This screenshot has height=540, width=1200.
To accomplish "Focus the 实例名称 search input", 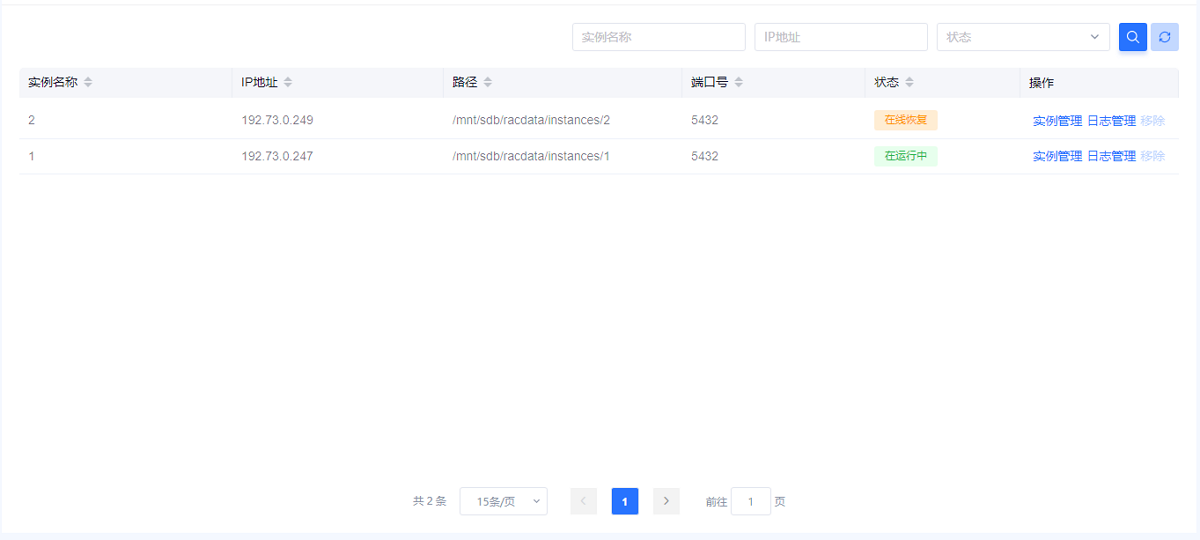I will [658, 37].
